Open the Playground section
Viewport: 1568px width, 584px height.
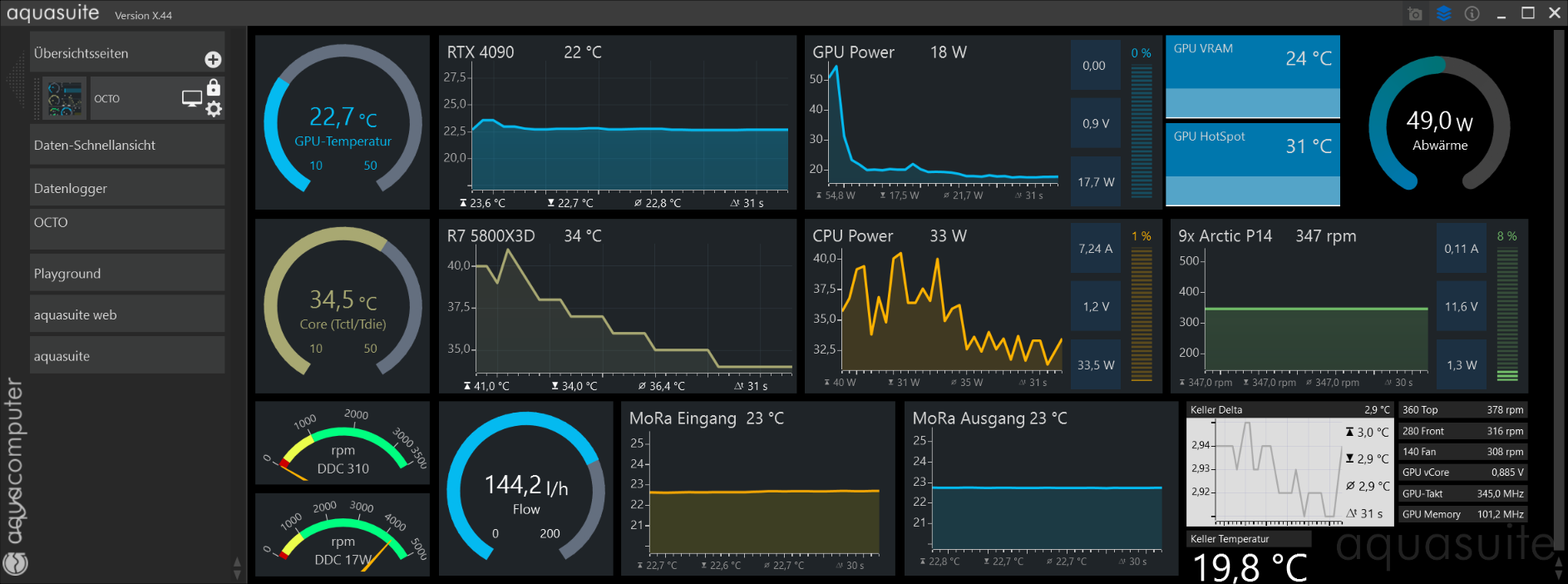pyautogui.click(x=127, y=273)
